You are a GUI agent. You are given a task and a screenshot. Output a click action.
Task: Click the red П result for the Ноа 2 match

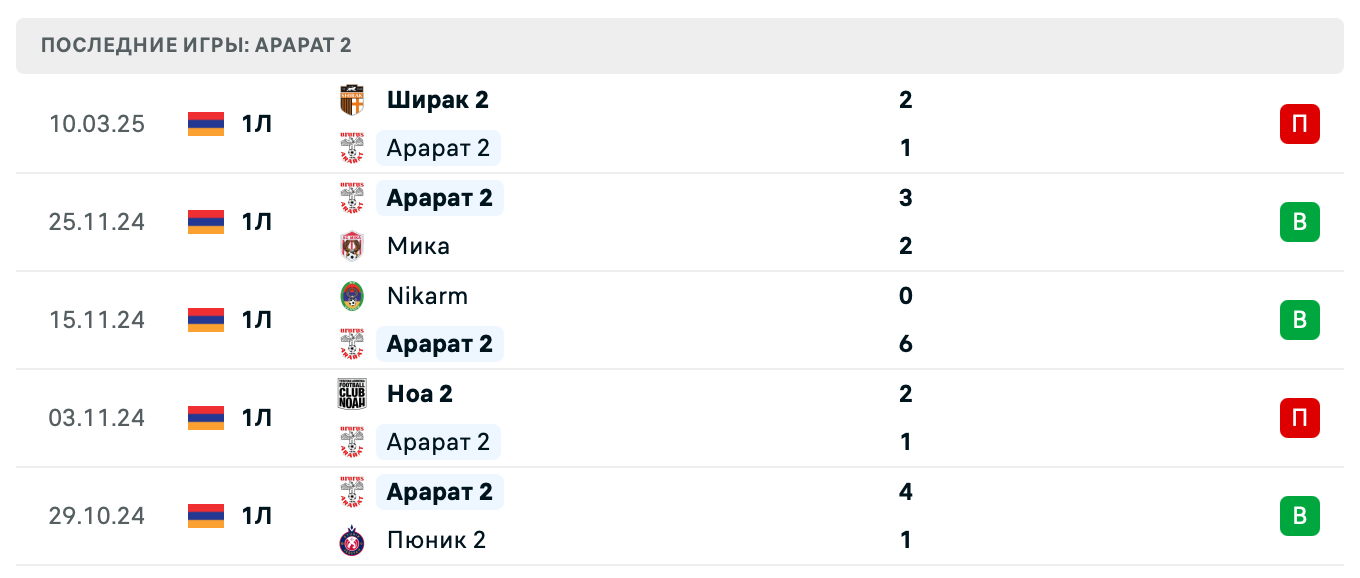pyautogui.click(x=1300, y=418)
